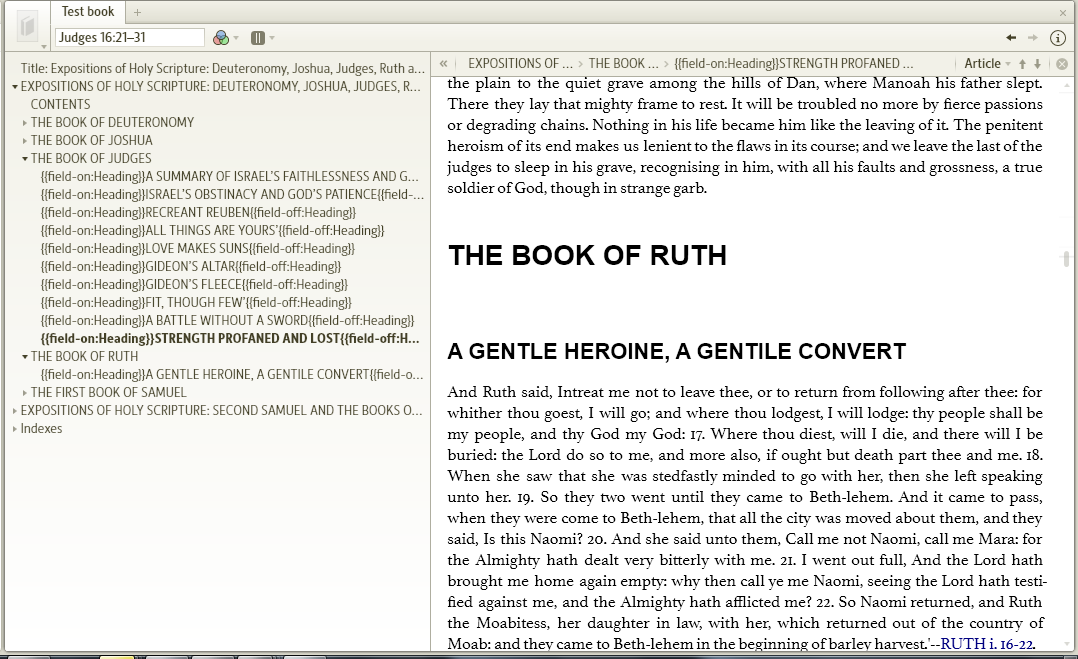The image size is (1078, 659).
Task: Click THE BOOK OF RUTH heading in text
Action: tap(587, 256)
